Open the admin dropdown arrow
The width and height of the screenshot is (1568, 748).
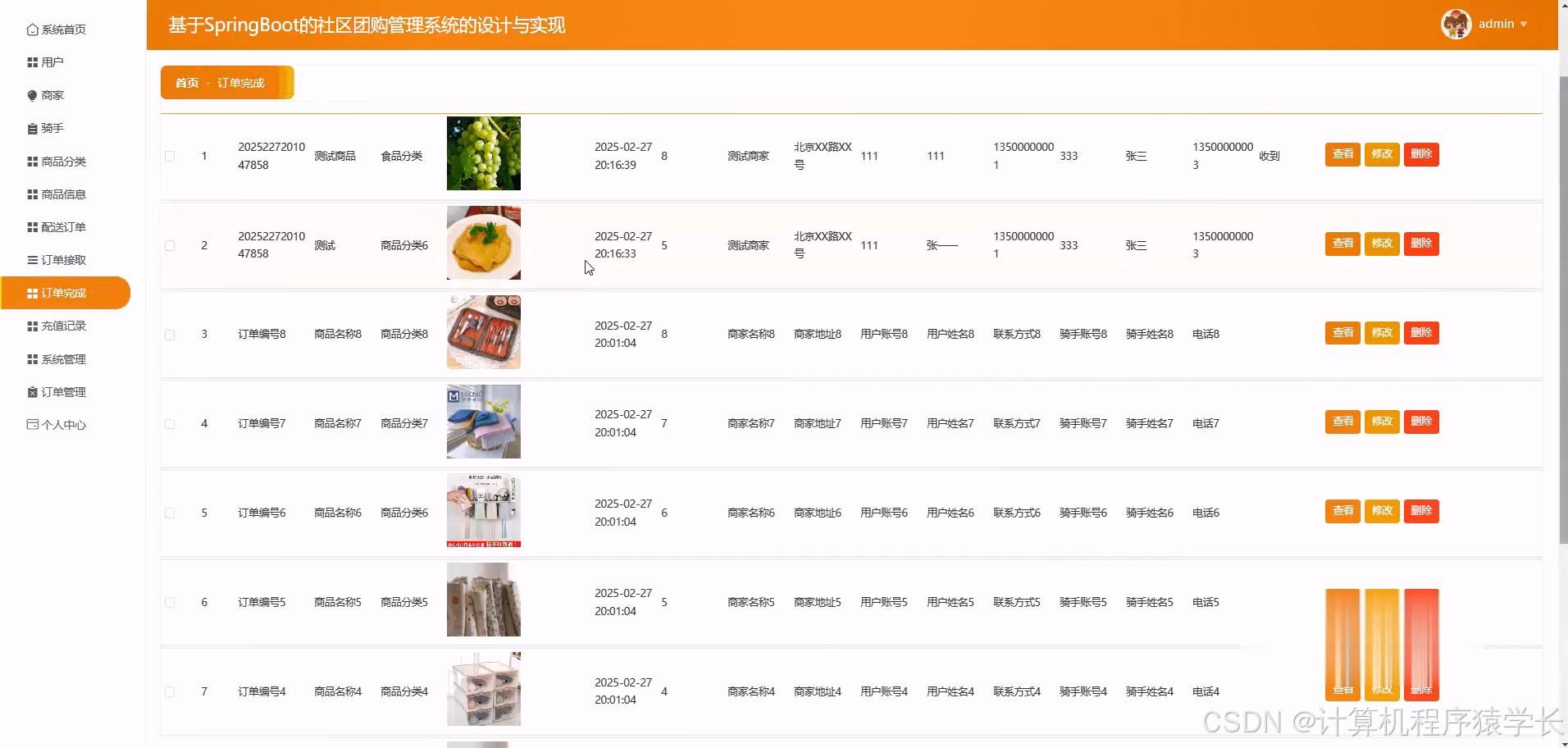pos(1523,25)
